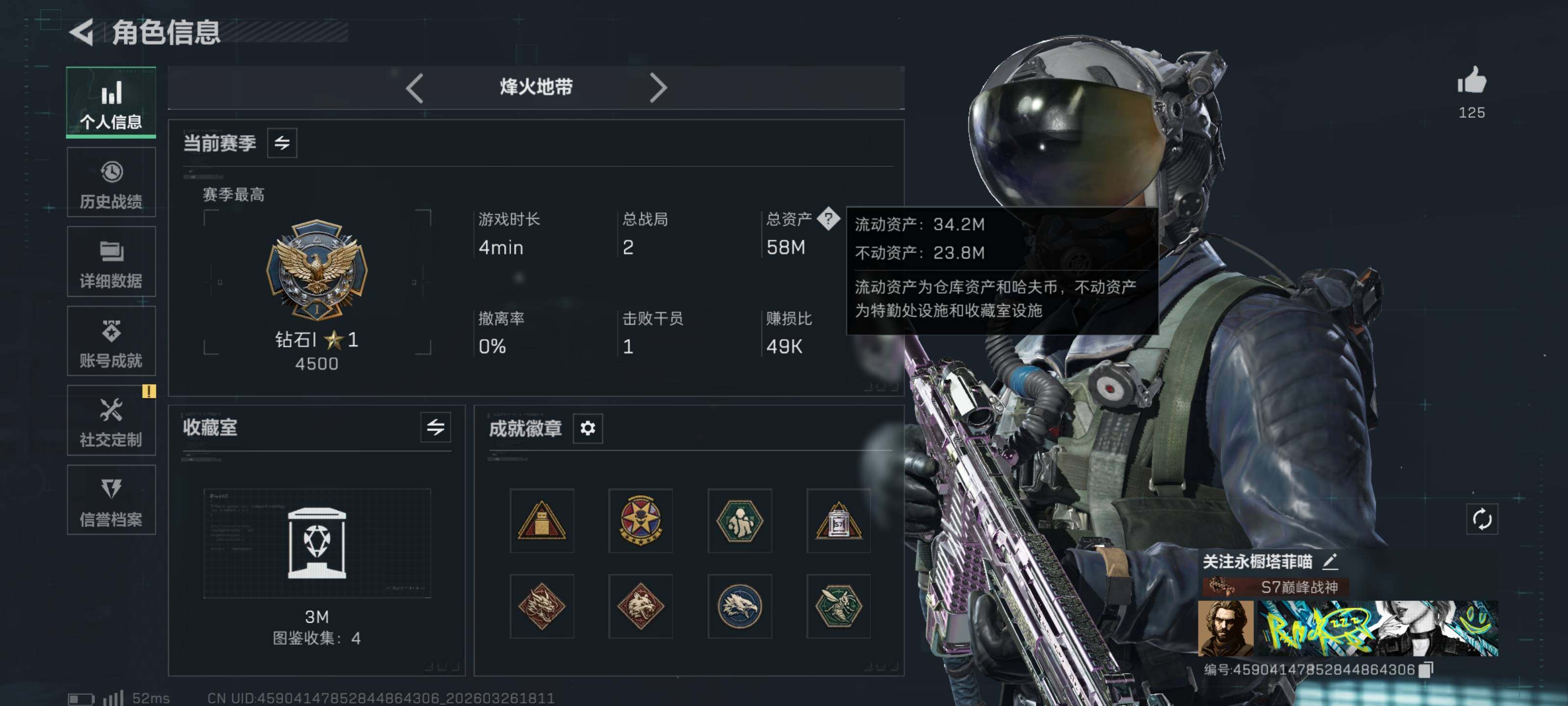Click the rotate character model refresh icon
1568x706 pixels.
(1482, 519)
